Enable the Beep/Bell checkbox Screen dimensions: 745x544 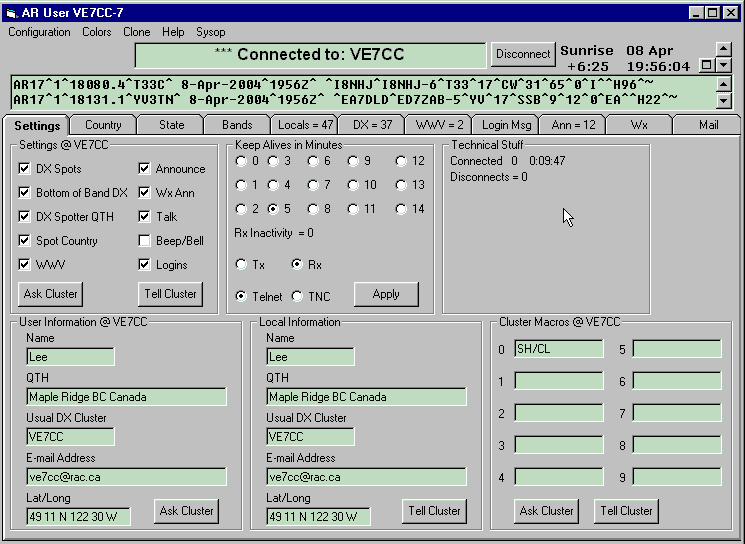coord(145,241)
